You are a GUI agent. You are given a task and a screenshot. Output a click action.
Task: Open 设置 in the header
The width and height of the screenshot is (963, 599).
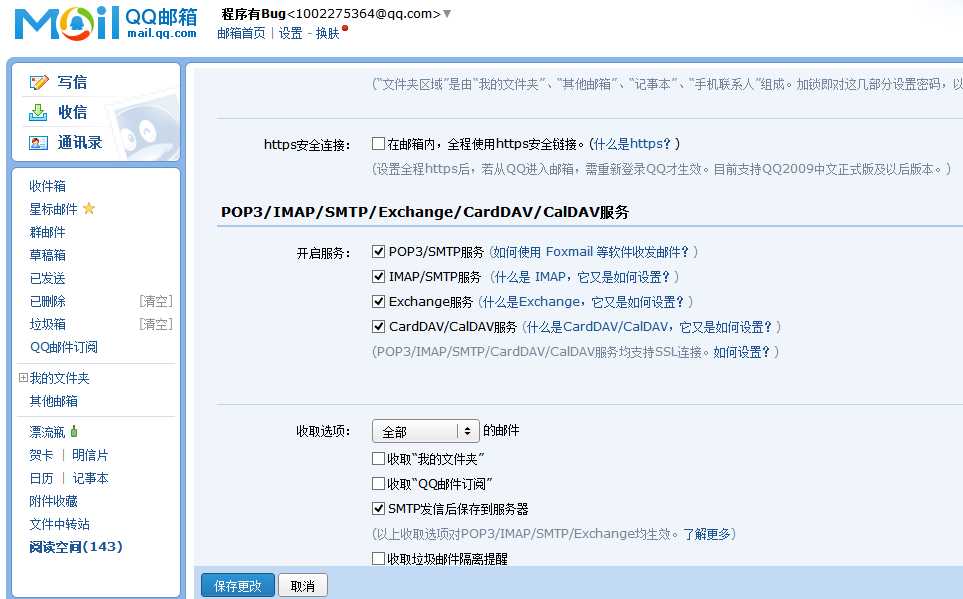290,33
